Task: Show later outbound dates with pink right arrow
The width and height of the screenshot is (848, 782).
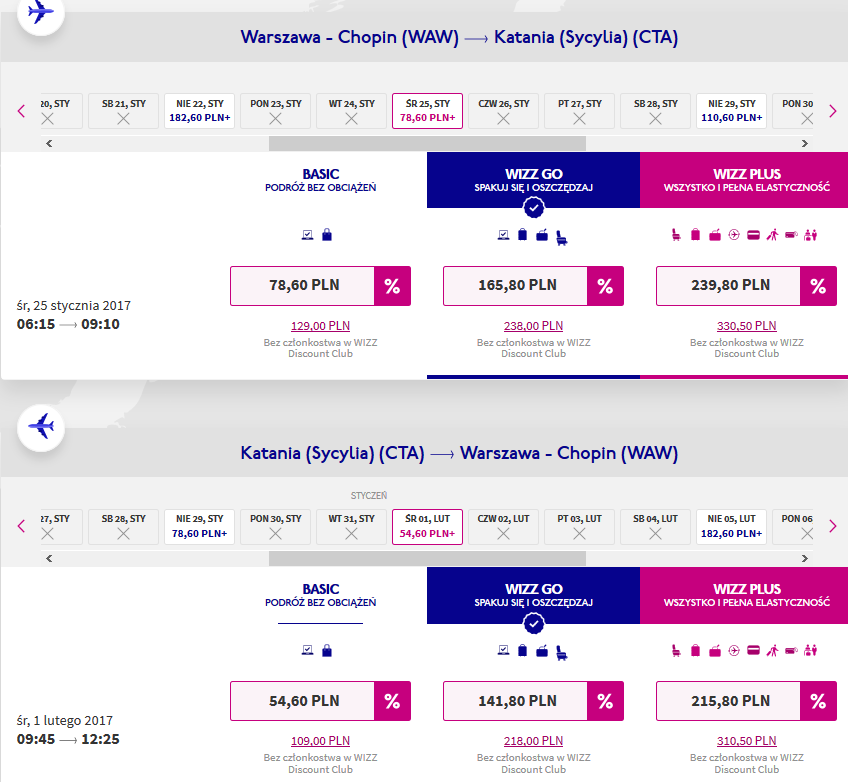Action: (833, 111)
